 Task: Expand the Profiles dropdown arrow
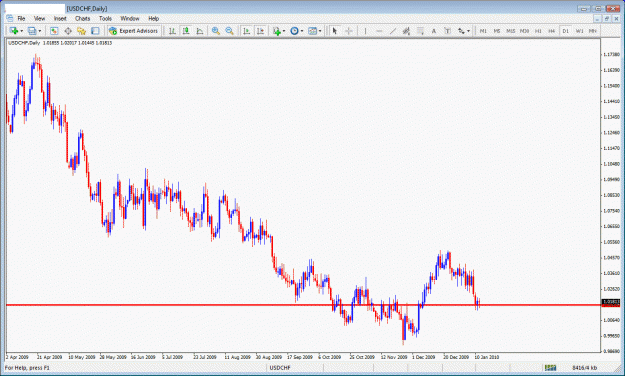[x=39, y=31]
